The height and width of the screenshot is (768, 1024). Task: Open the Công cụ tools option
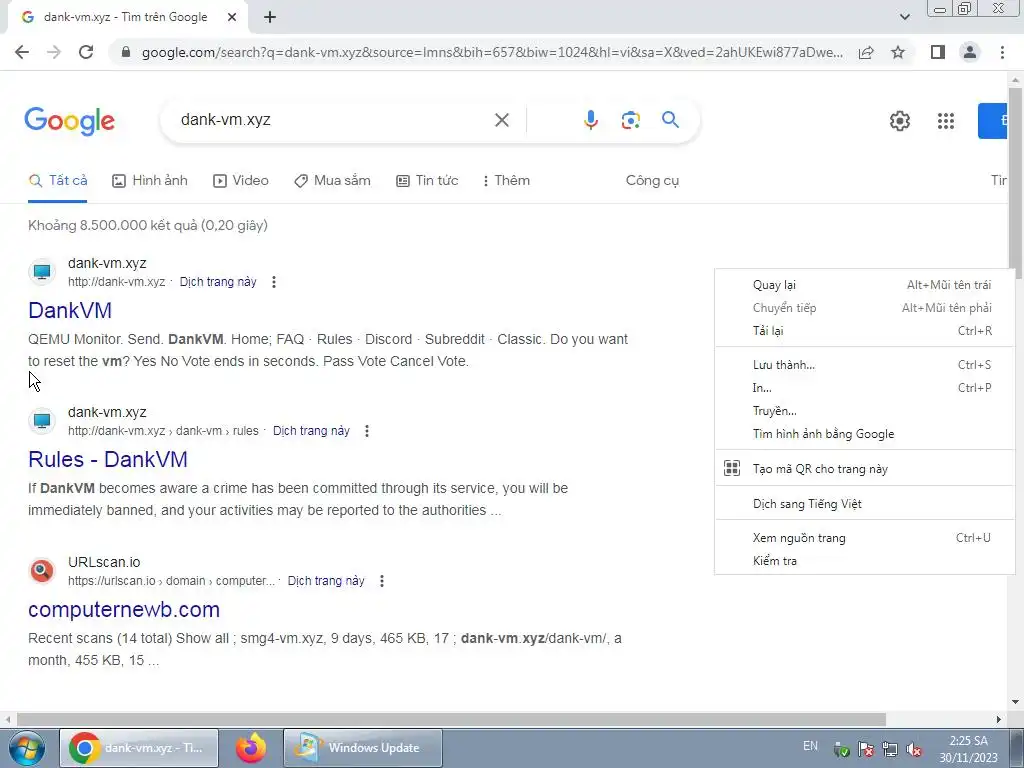(652, 181)
